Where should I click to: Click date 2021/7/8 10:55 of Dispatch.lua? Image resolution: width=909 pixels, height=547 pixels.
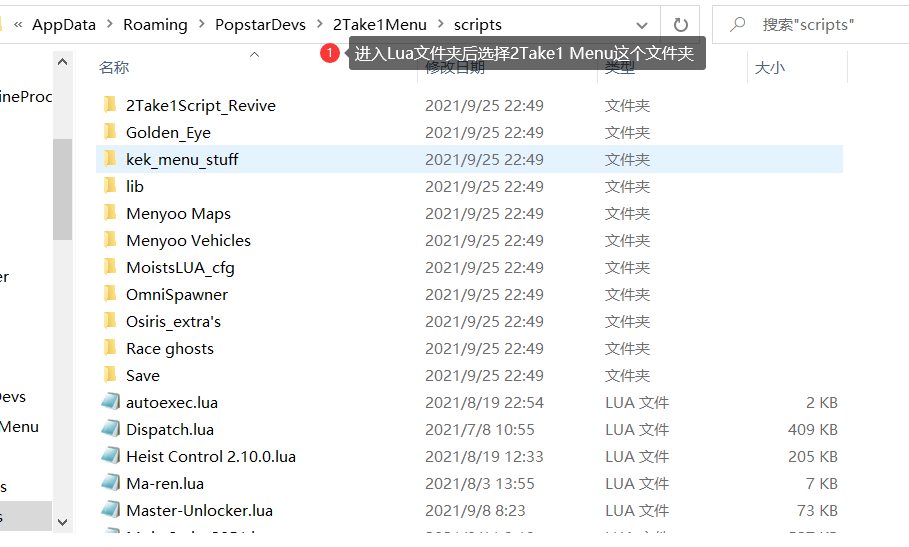479,430
